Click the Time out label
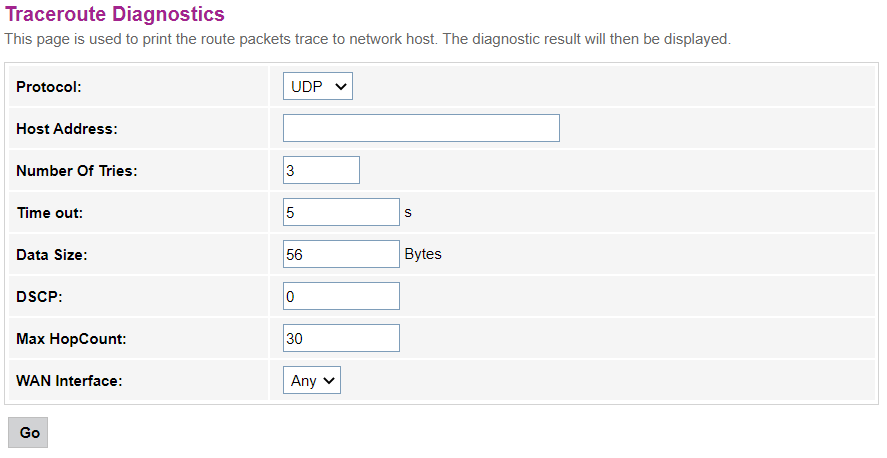The width and height of the screenshot is (887, 458). tap(50, 213)
